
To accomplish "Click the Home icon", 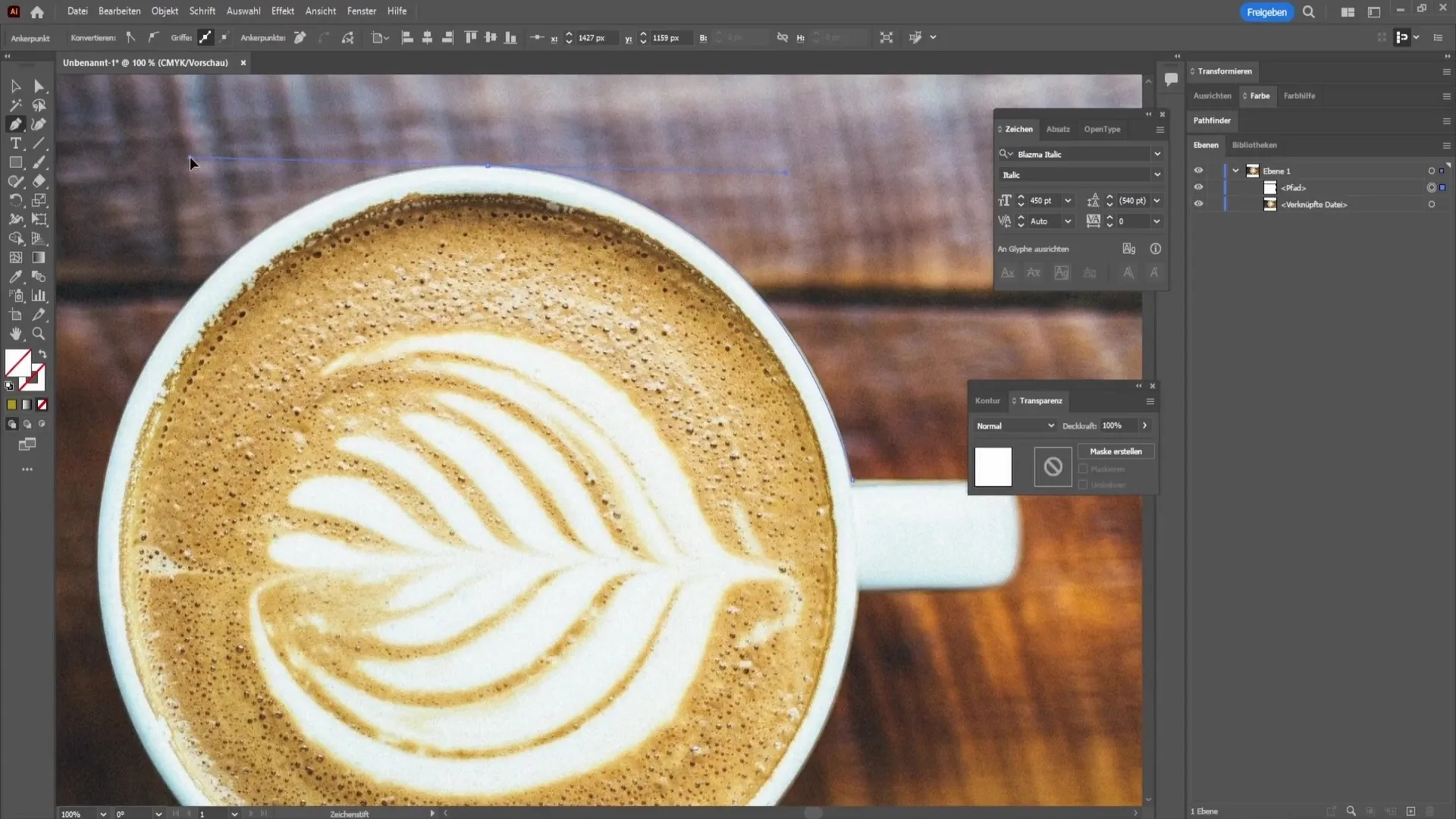I will 37,11.
